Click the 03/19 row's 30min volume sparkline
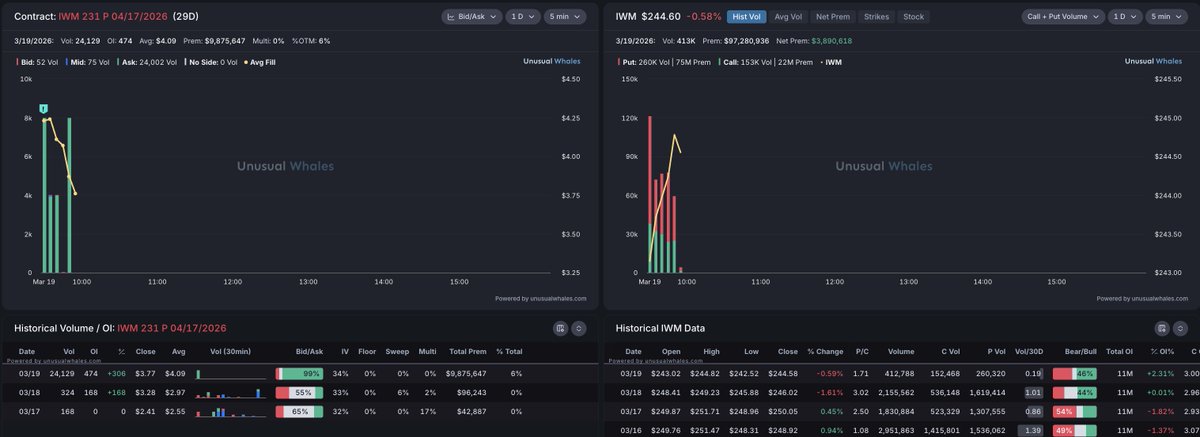 230,373
